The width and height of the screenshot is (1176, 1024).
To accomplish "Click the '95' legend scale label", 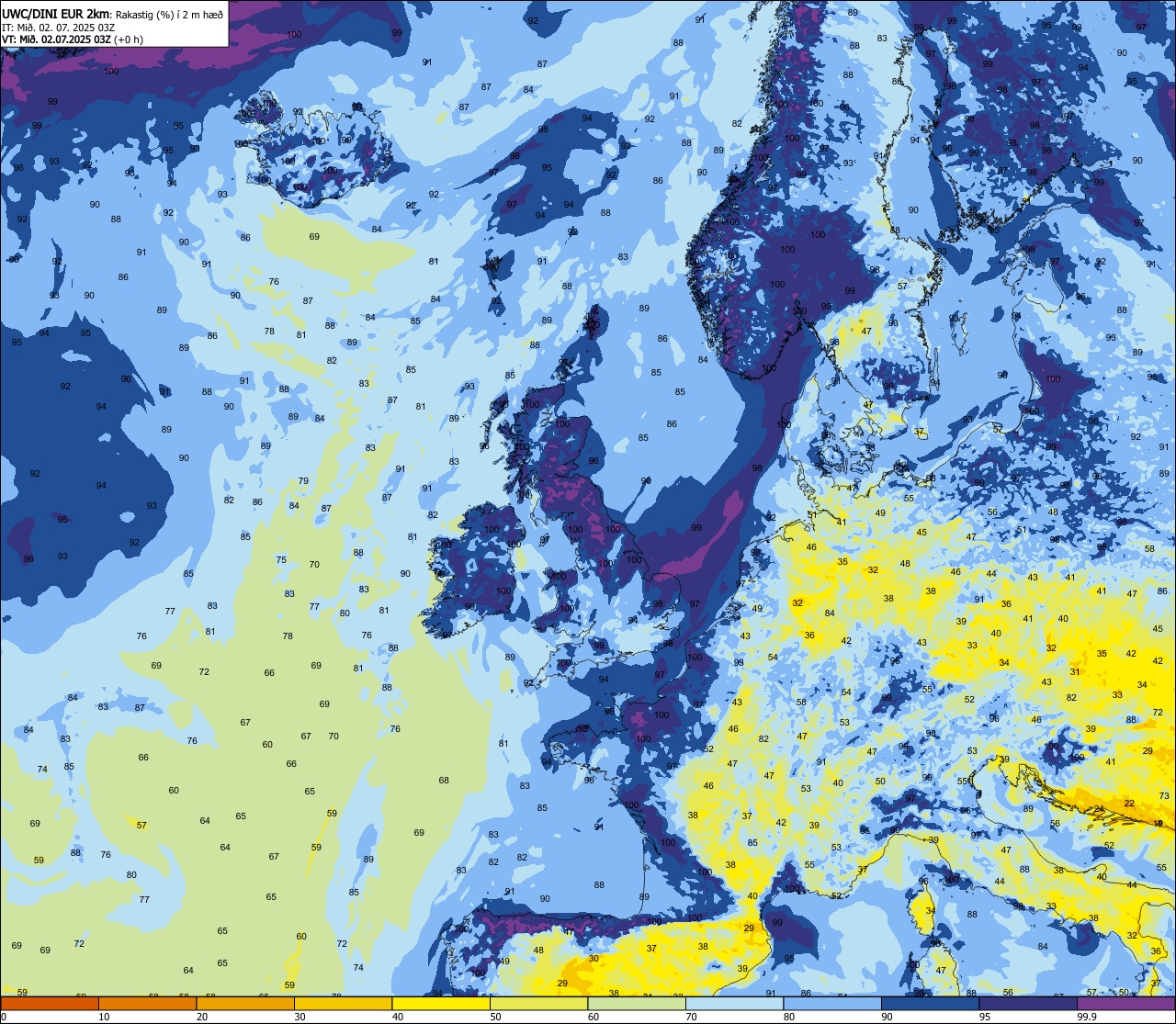I will [x=985, y=1017].
